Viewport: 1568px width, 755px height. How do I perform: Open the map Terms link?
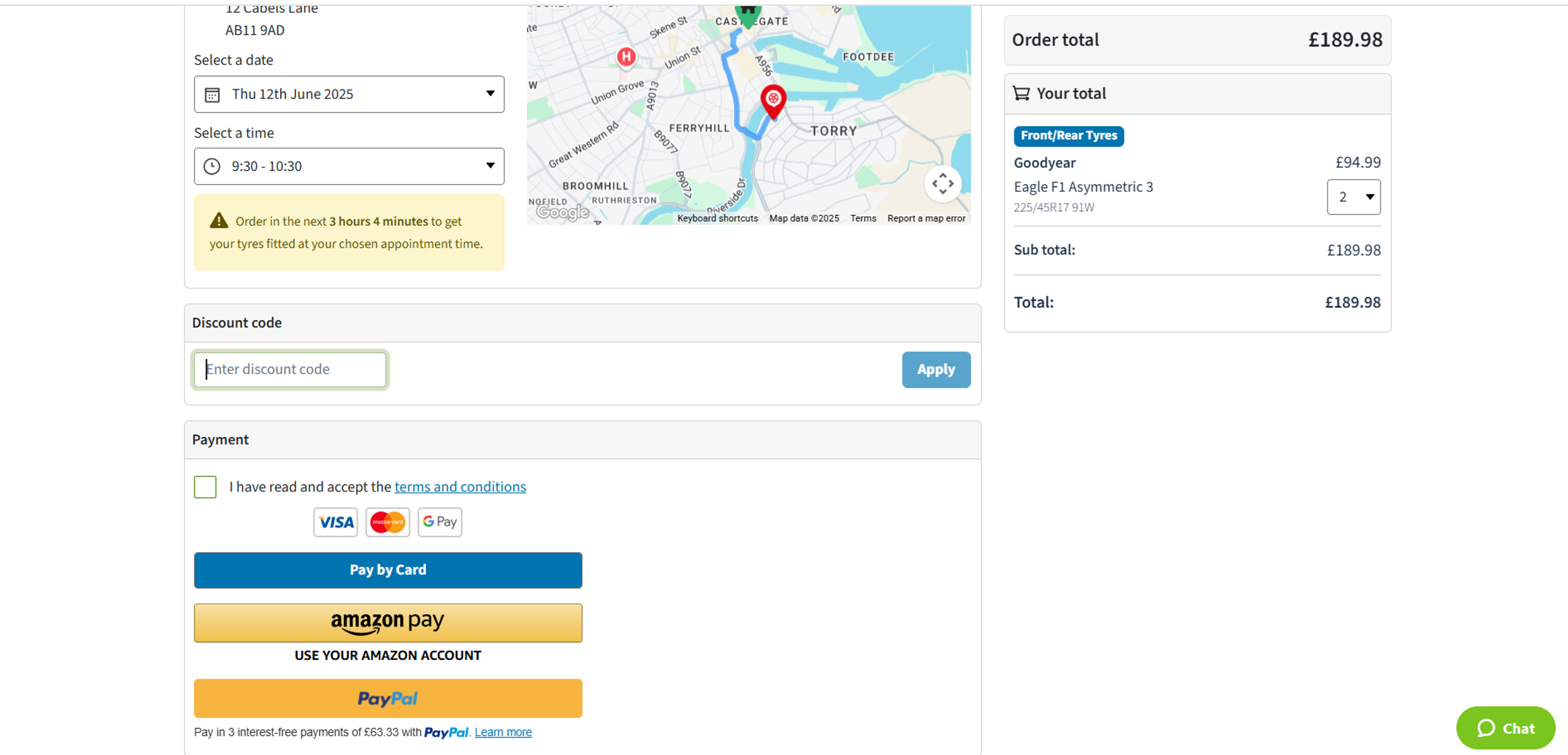862,218
